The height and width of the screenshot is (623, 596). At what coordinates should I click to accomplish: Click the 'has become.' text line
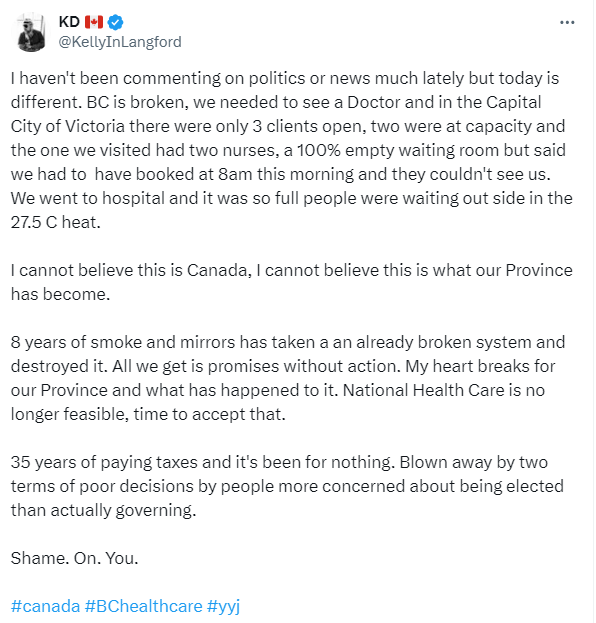(60, 294)
